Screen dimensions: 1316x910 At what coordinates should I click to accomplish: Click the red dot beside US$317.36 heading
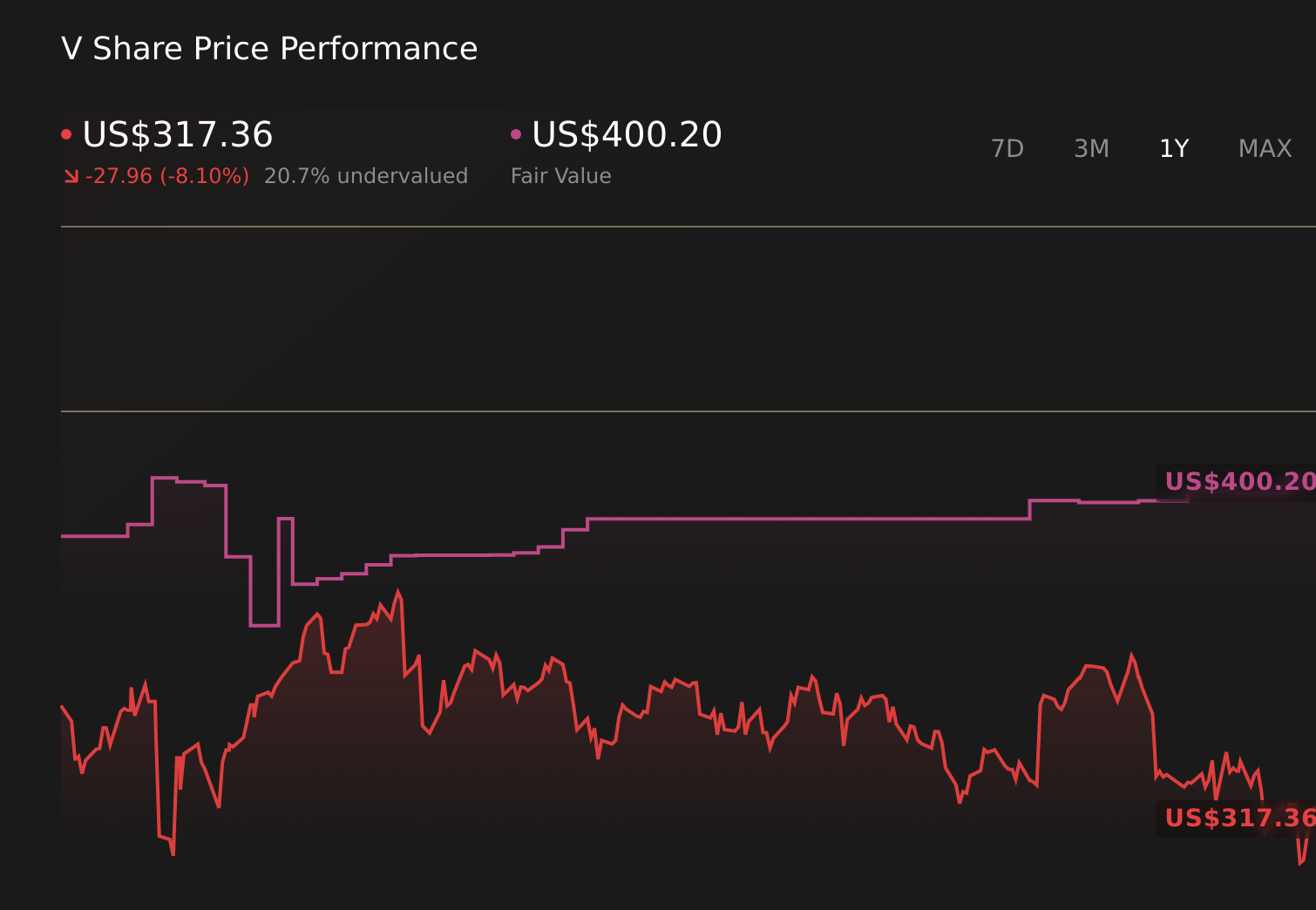pos(66,134)
